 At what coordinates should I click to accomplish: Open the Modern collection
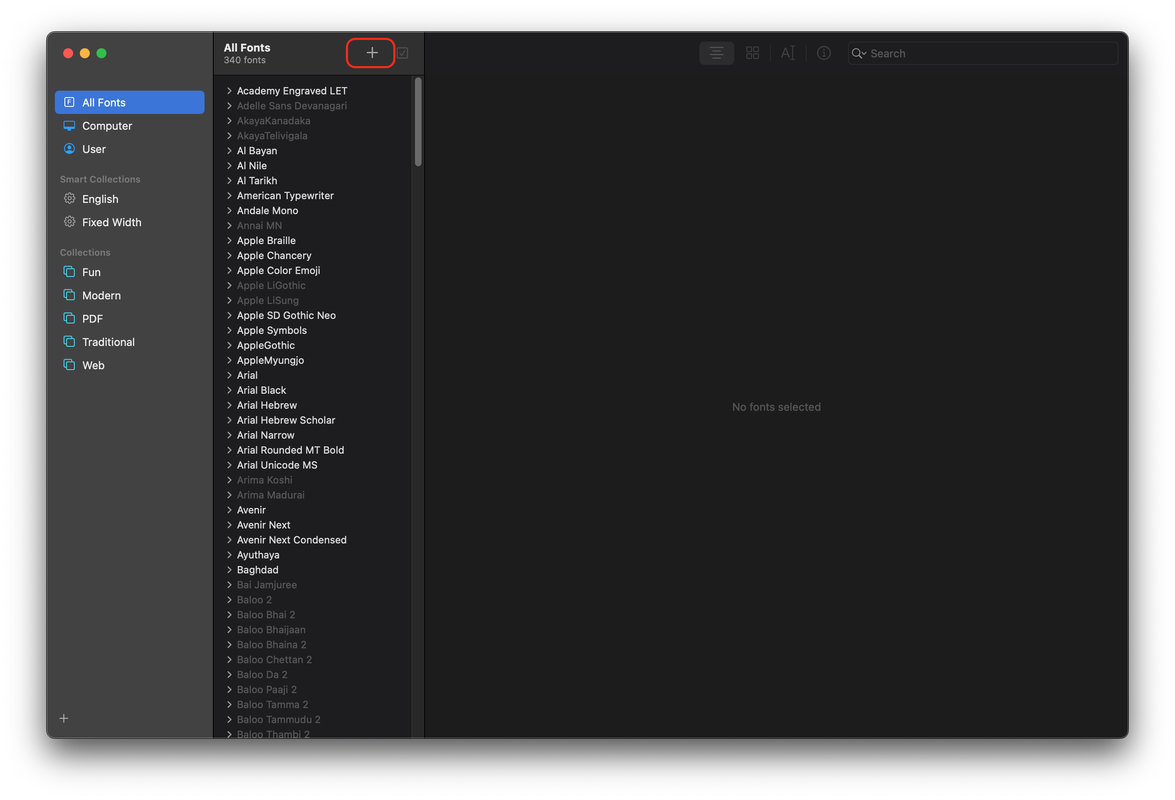coord(130,296)
